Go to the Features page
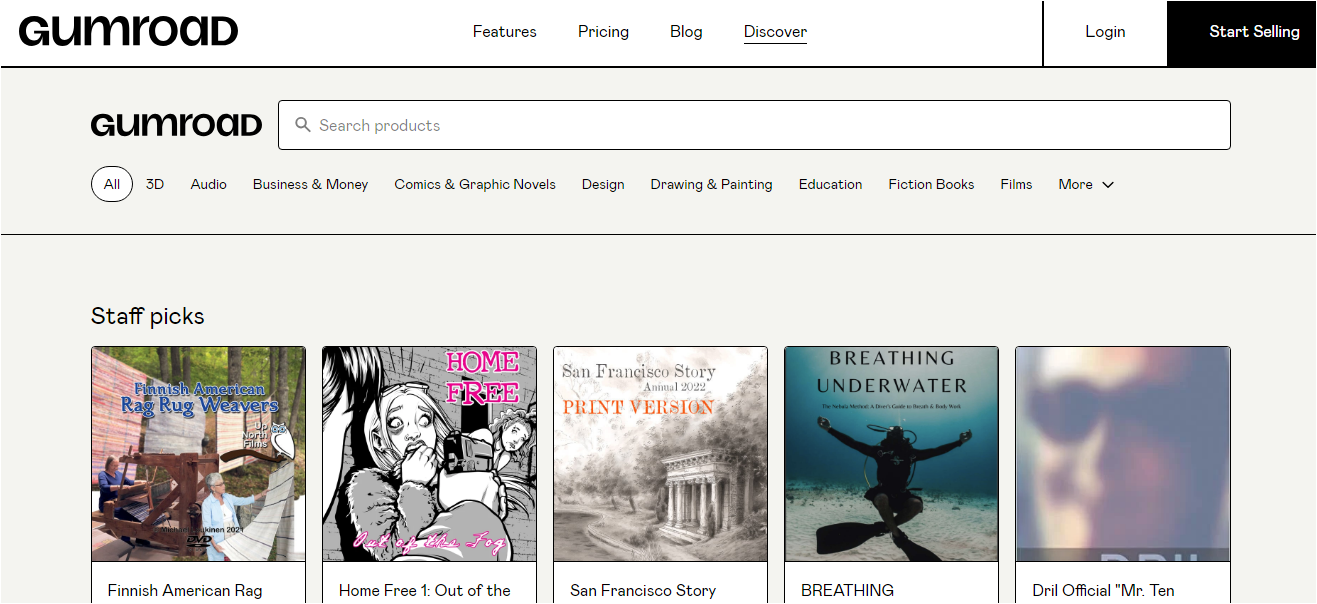This screenshot has height=604, width=1317. [x=504, y=32]
